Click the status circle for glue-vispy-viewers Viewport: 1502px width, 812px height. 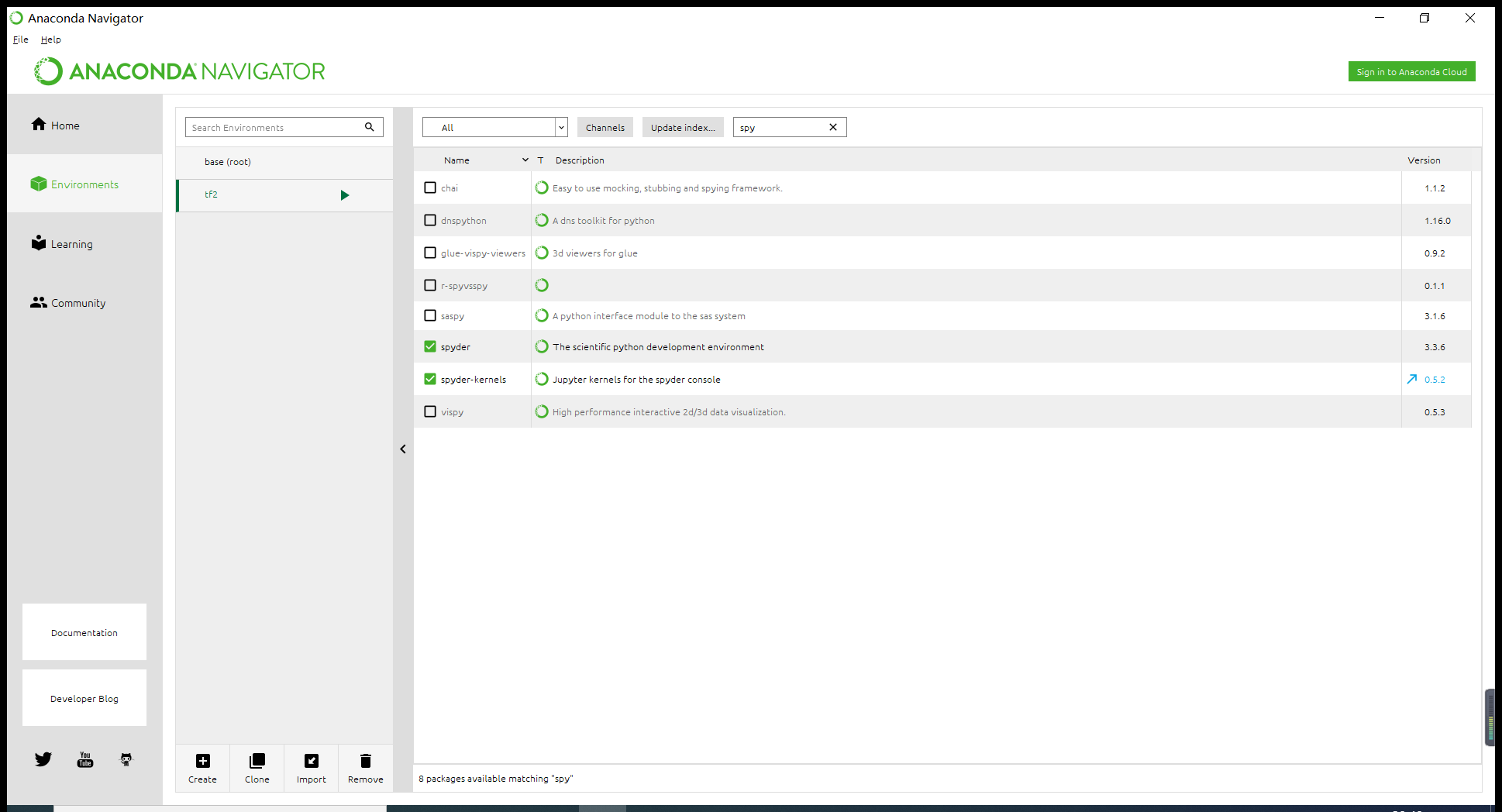[542, 253]
